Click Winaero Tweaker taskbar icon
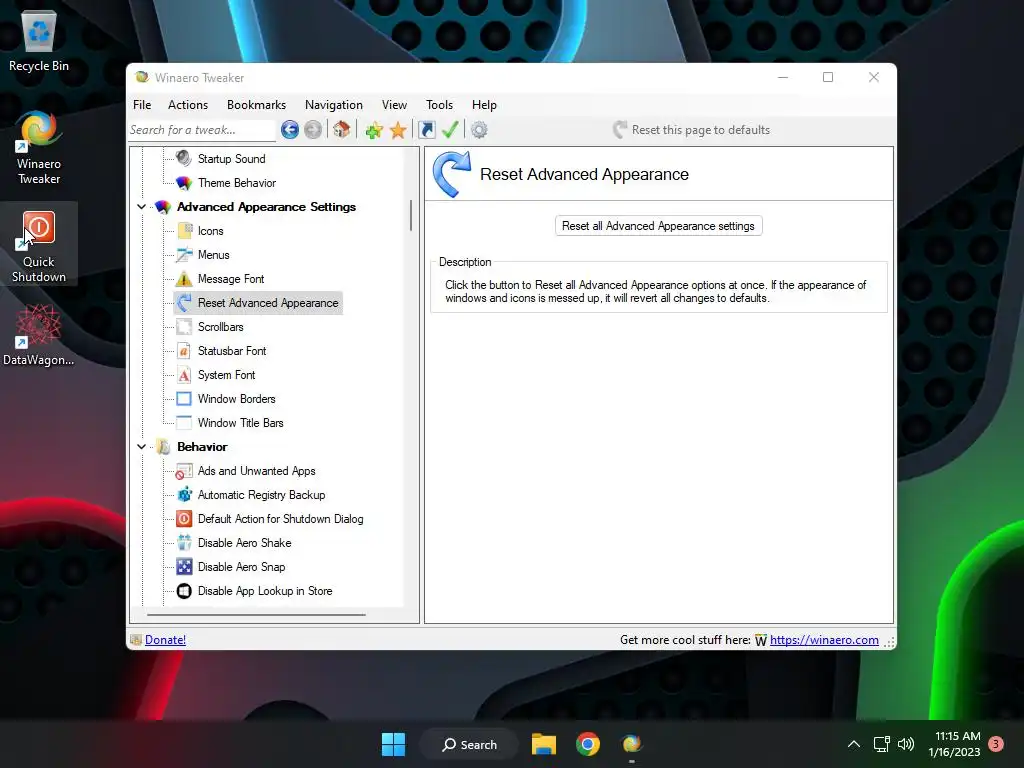 point(632,744)
